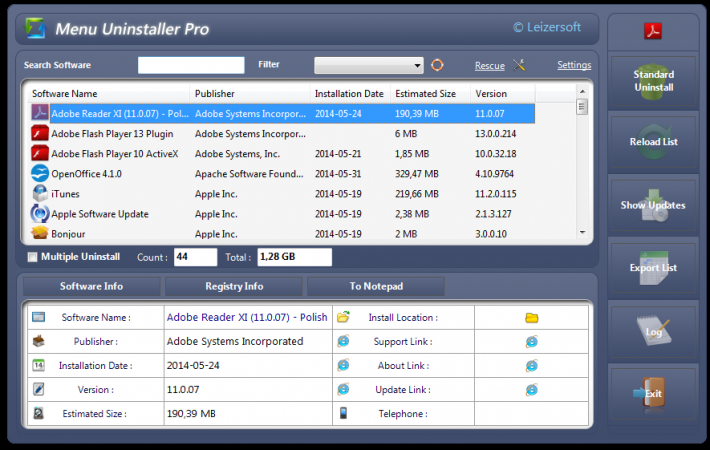Click the telephone icon beside Telephone label
The width and height of the screenshot is (710, 450).
(x=343, y=413)
